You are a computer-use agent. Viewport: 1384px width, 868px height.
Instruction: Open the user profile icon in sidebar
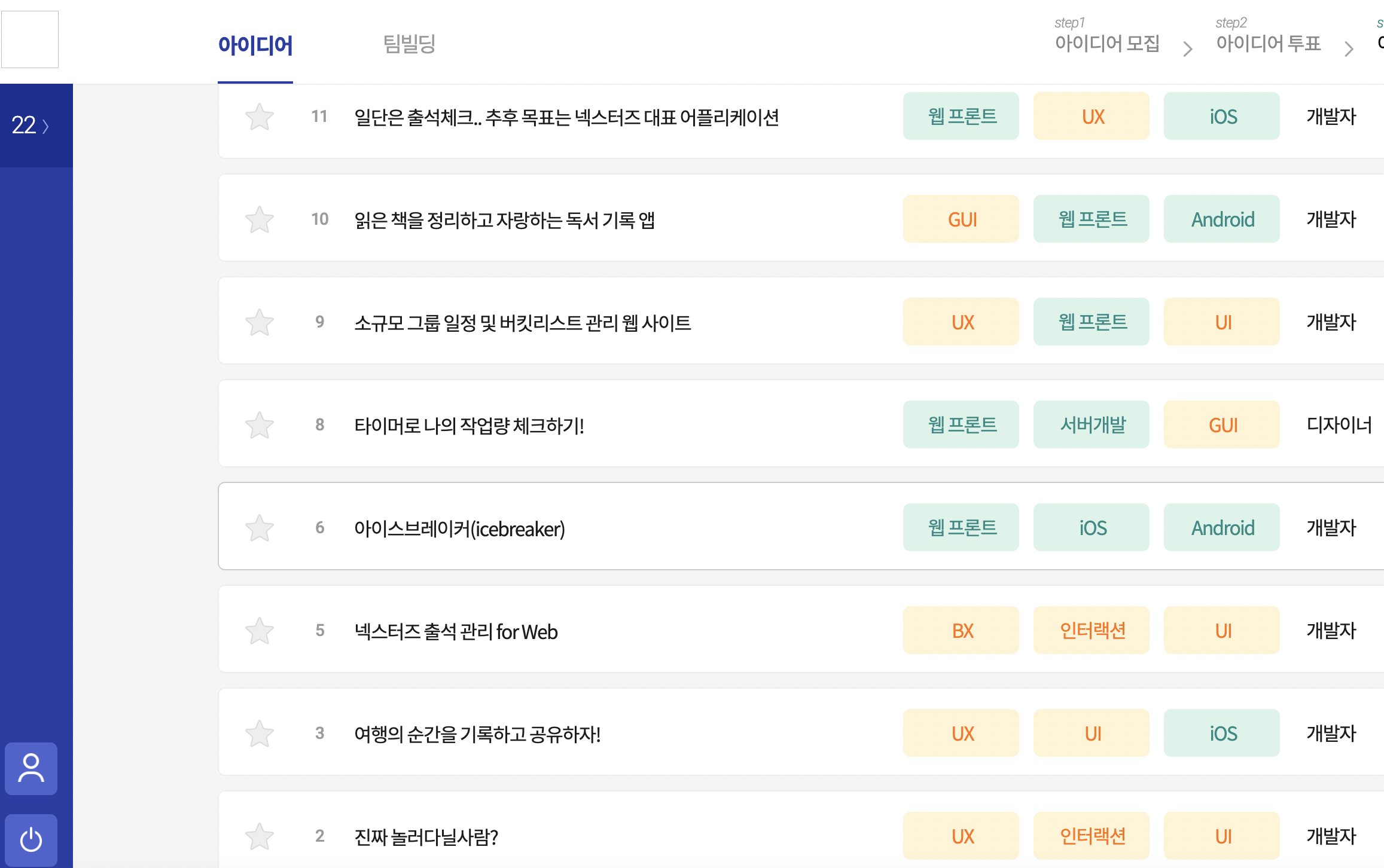(x=31, y=768)
